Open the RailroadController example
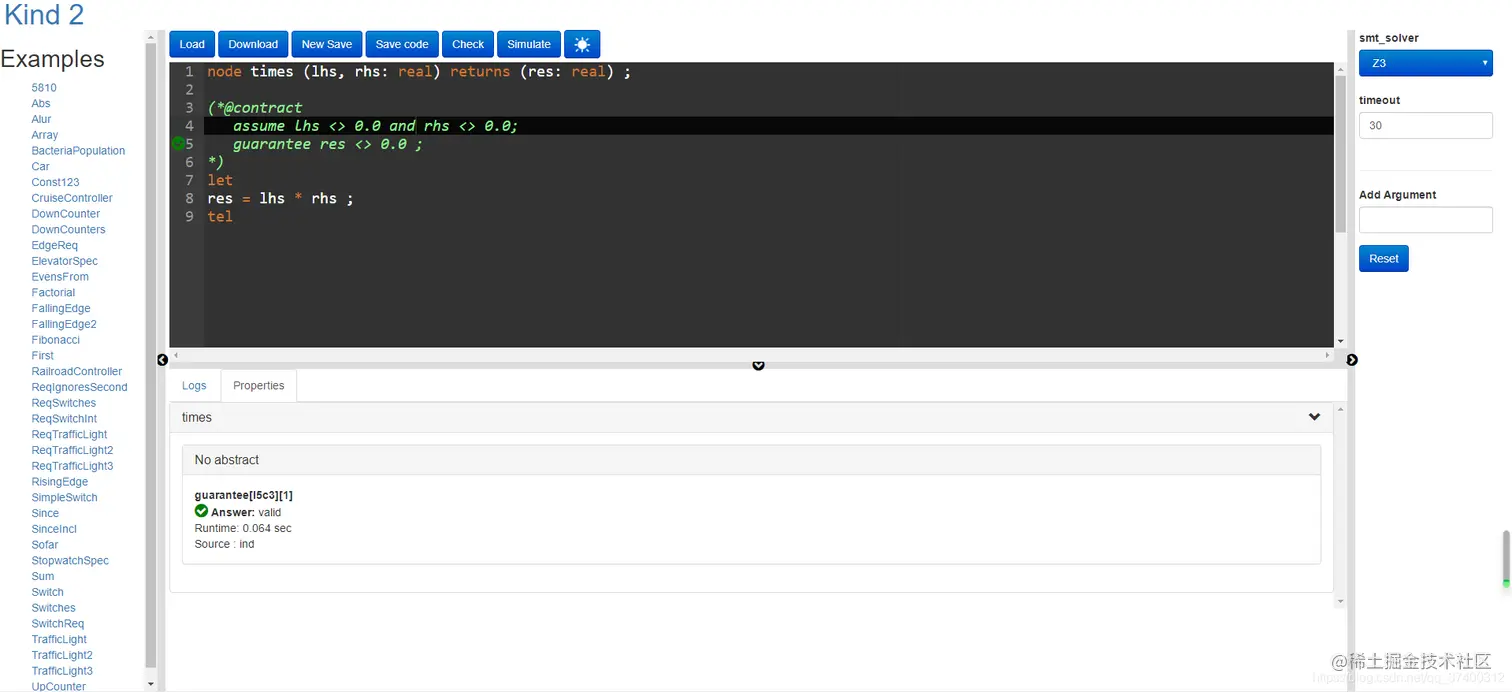The height and width of the screenshot is (692, 1512). click(77, 372)
